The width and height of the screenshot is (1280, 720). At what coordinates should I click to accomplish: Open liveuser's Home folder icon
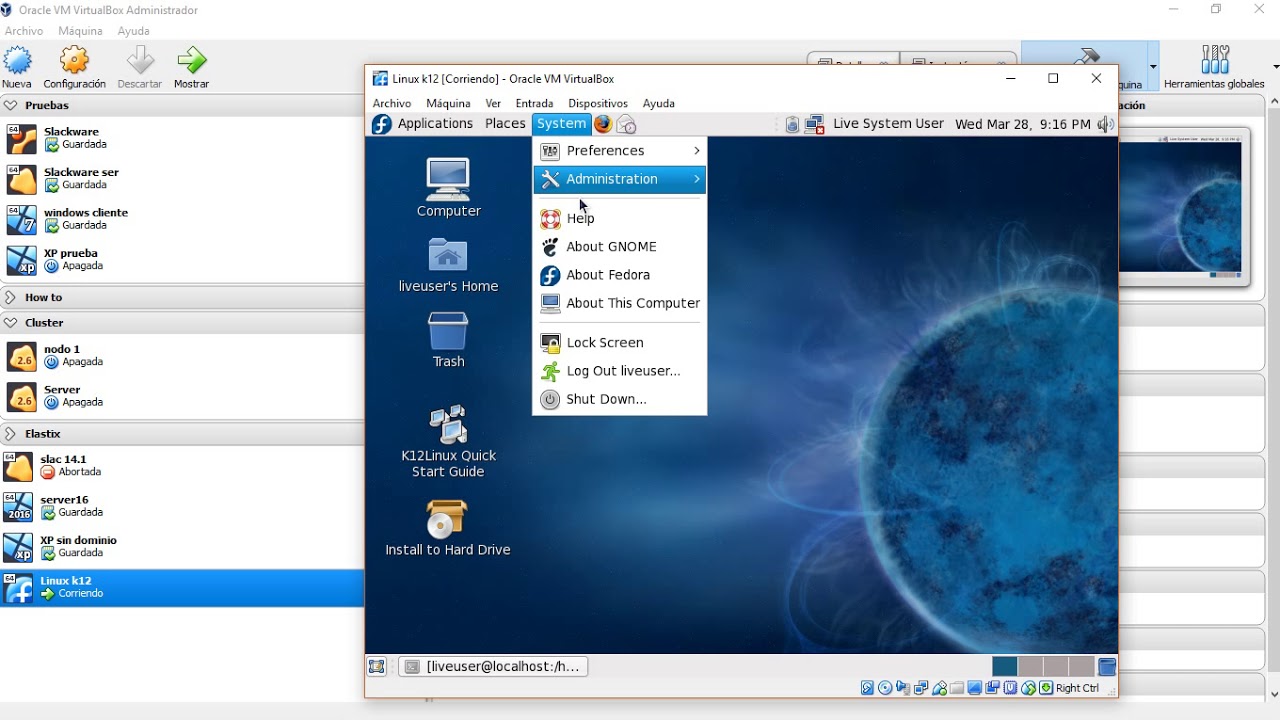pos(448,255)
